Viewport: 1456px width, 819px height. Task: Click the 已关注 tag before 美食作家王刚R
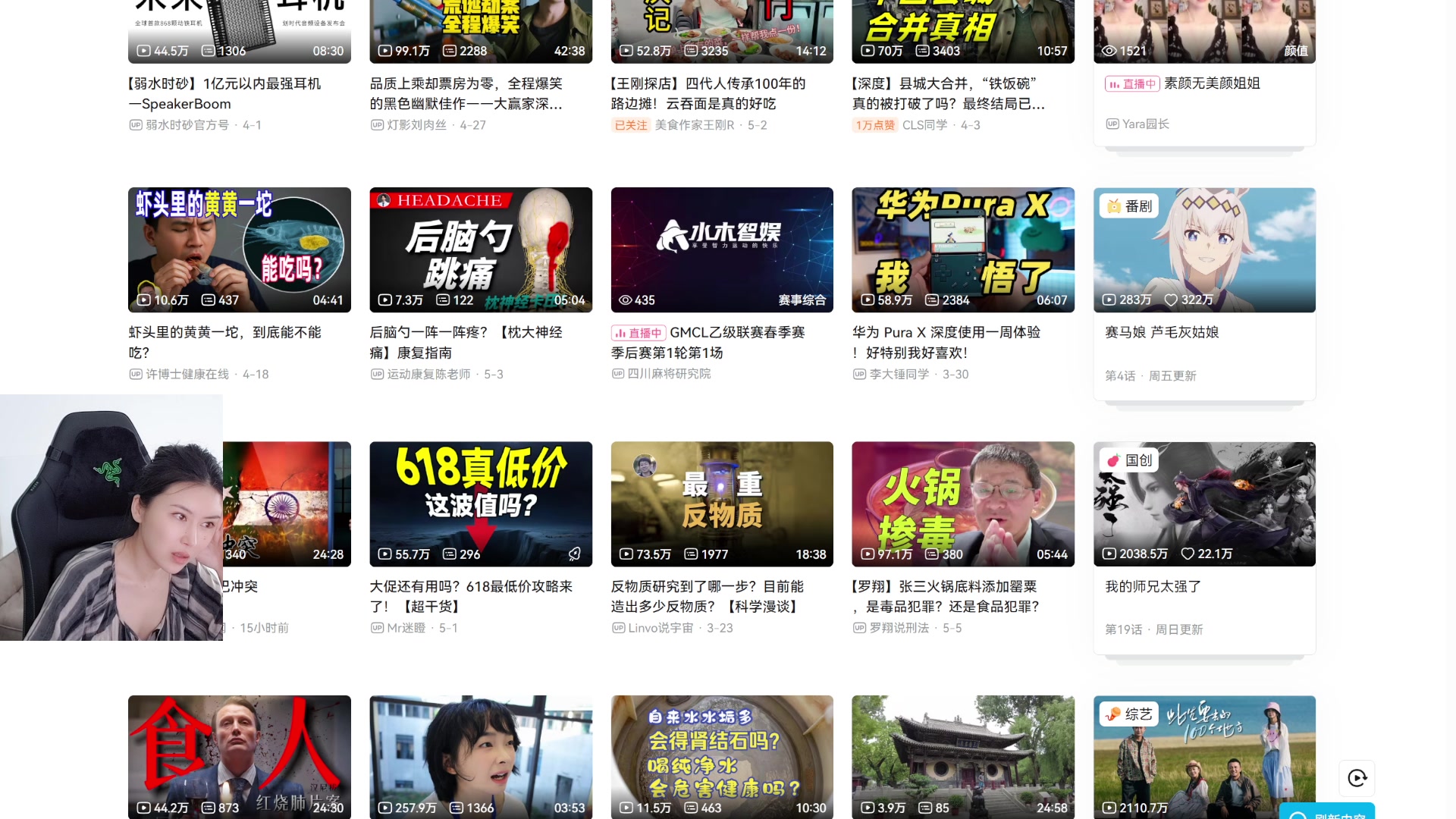tap(631, 125)
